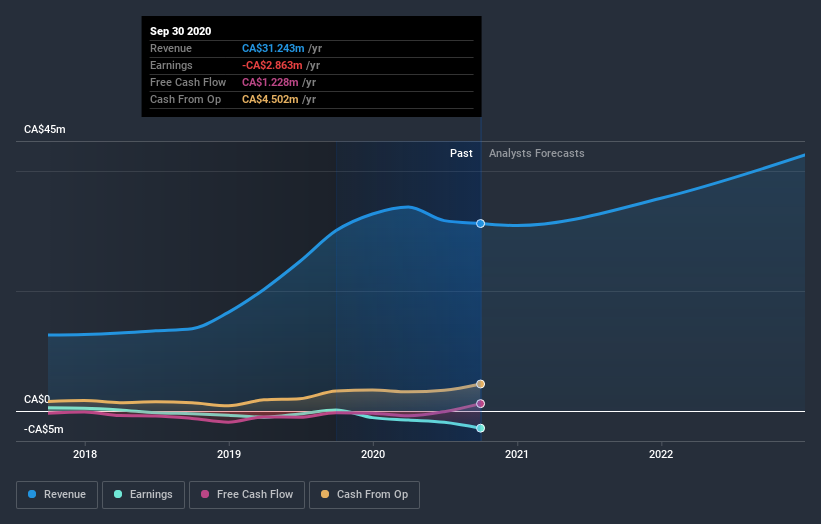
Task: Click the -CA$5m y-axis label
Action: (43, 429)
